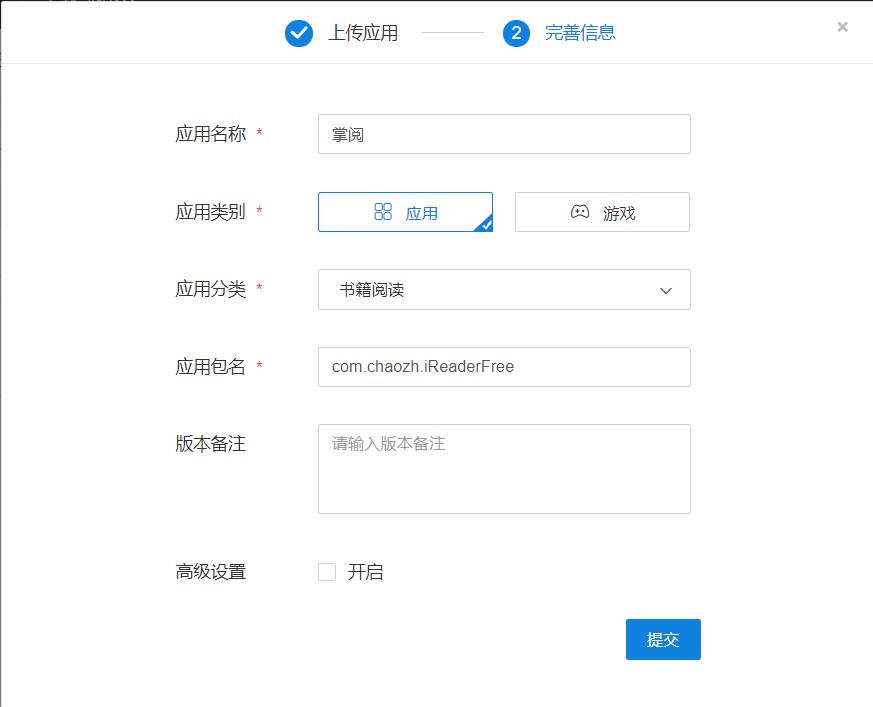
Task: Click the 应用名称 label
Action: [210, 134]
